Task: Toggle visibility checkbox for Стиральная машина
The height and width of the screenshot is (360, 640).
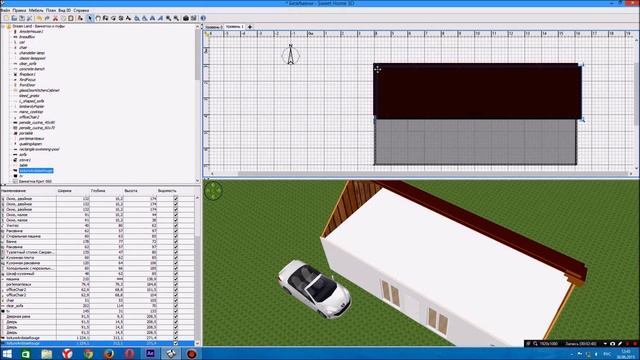Action: (176, 236)
